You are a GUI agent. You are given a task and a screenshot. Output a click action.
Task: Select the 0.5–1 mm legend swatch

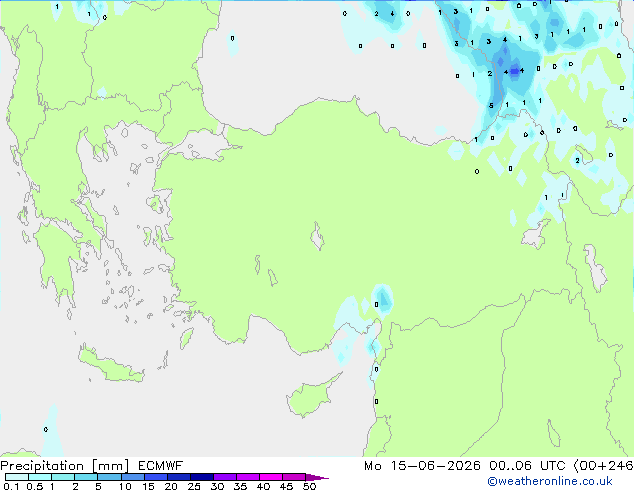coord(40,477)
